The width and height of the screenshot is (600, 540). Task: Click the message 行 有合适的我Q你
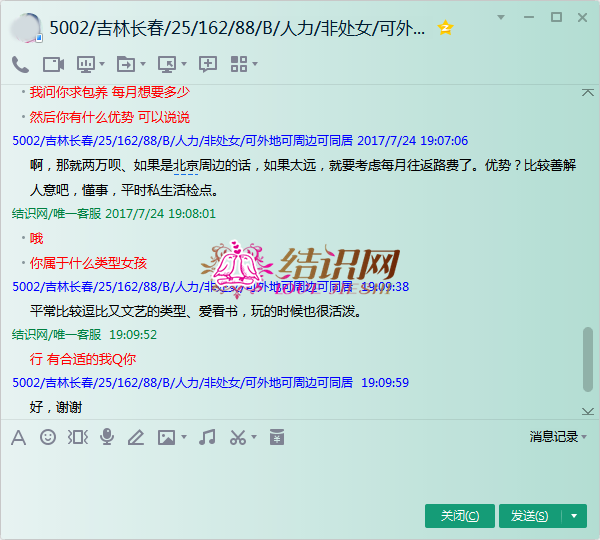(x=83, y=359)
